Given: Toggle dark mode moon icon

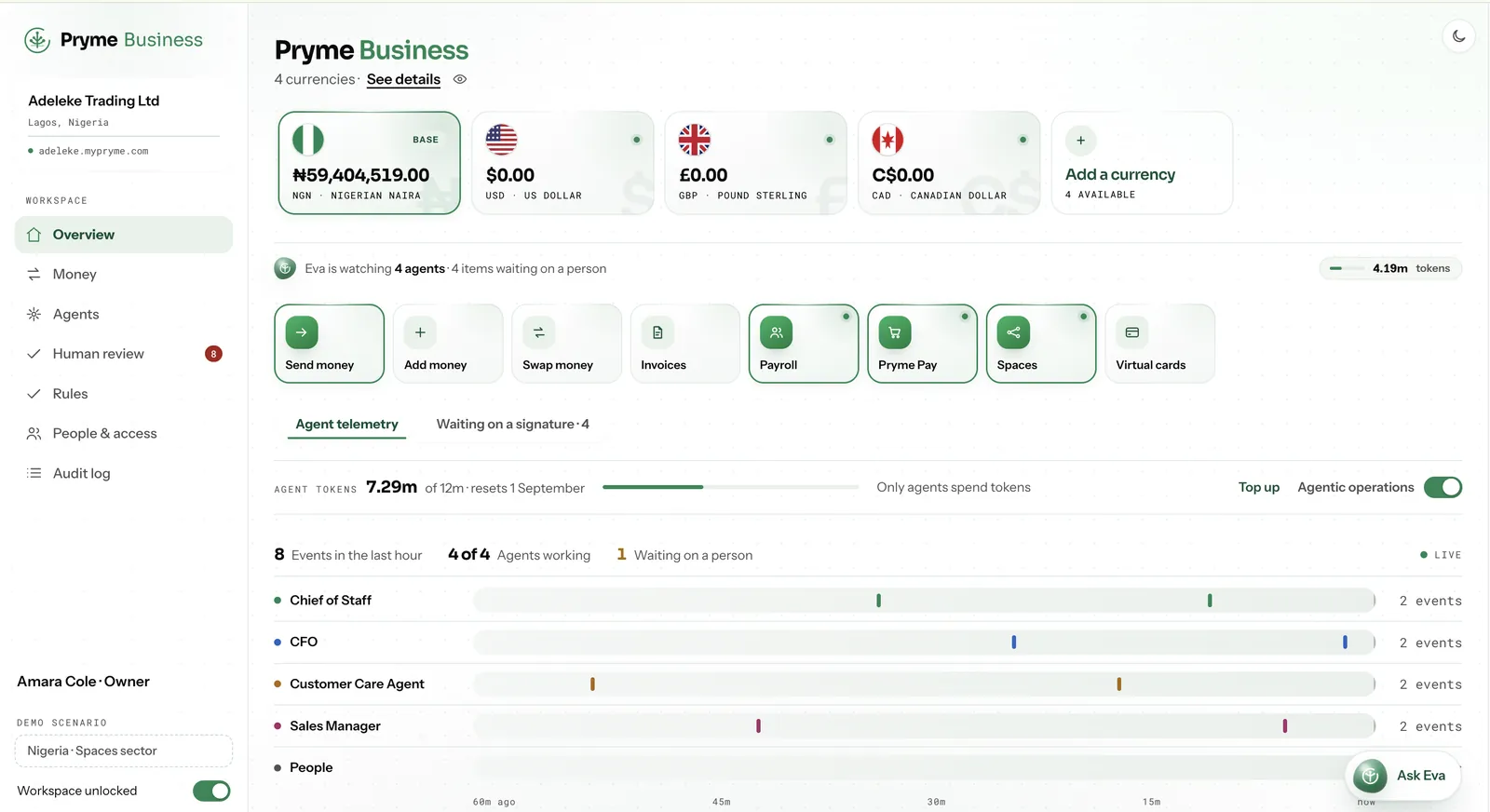Looking at the screenshot, I should [1458, 36].
